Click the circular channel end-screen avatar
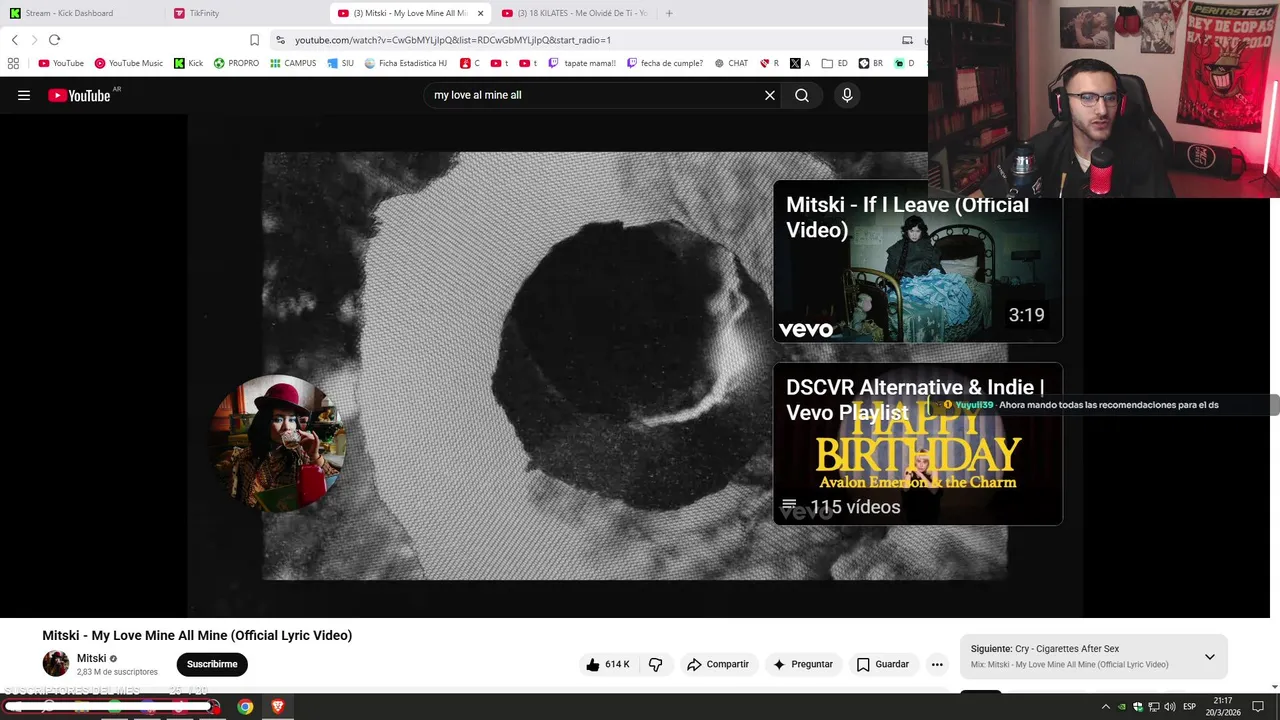The image size is (1280, 720). point(278,443)
